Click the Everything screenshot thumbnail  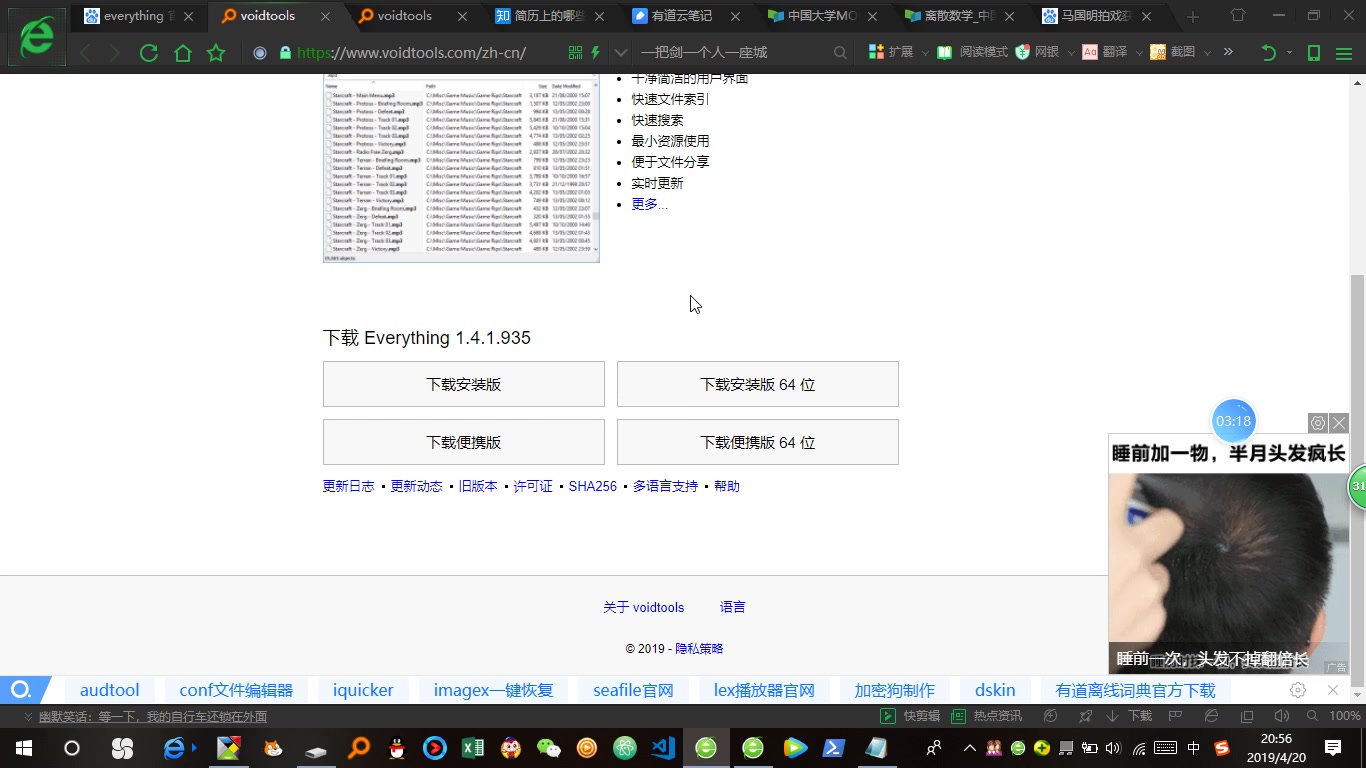point(461,168)
